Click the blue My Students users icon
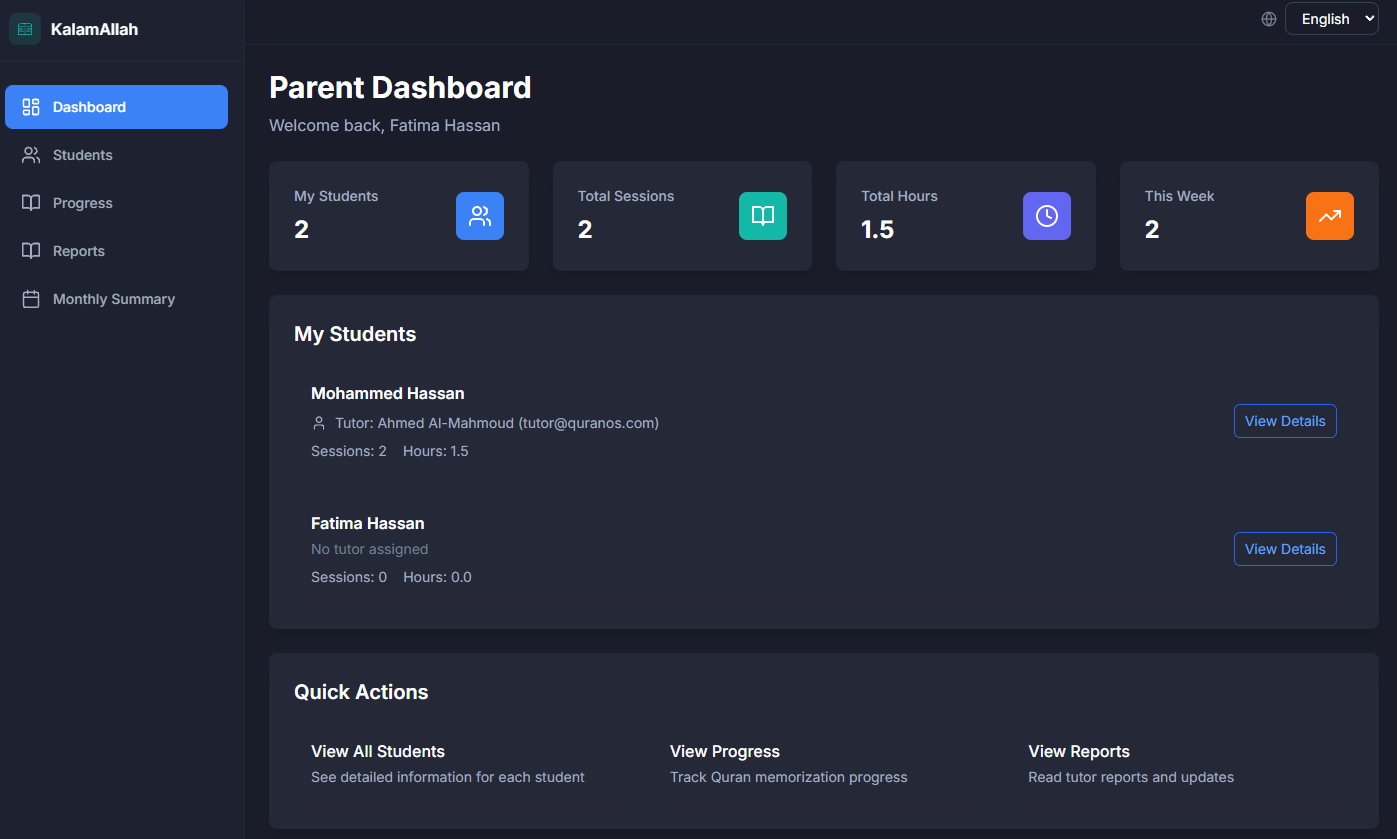Screen dimensions: 1397x839 480,216
